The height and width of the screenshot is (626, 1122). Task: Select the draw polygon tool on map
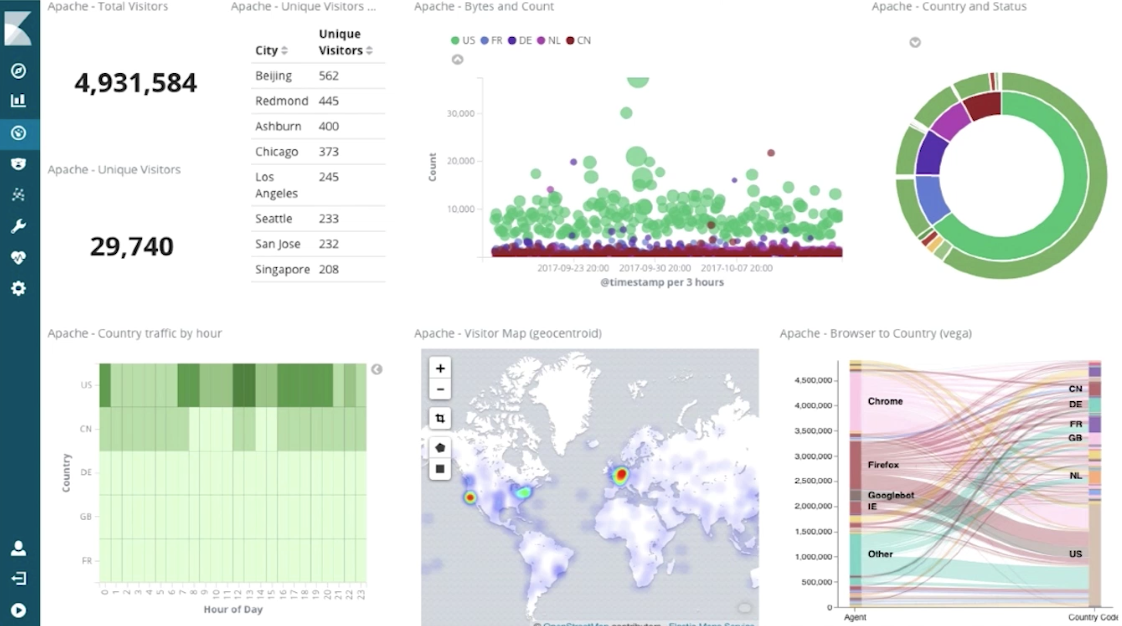pyautogui.click(x=440, y=448)
